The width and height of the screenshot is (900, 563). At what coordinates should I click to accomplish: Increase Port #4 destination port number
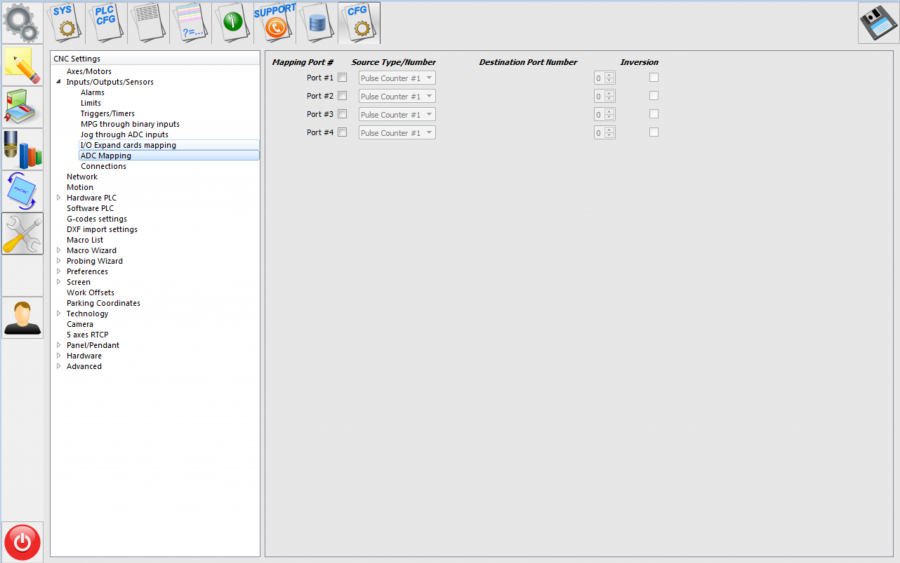coord(610,129)
